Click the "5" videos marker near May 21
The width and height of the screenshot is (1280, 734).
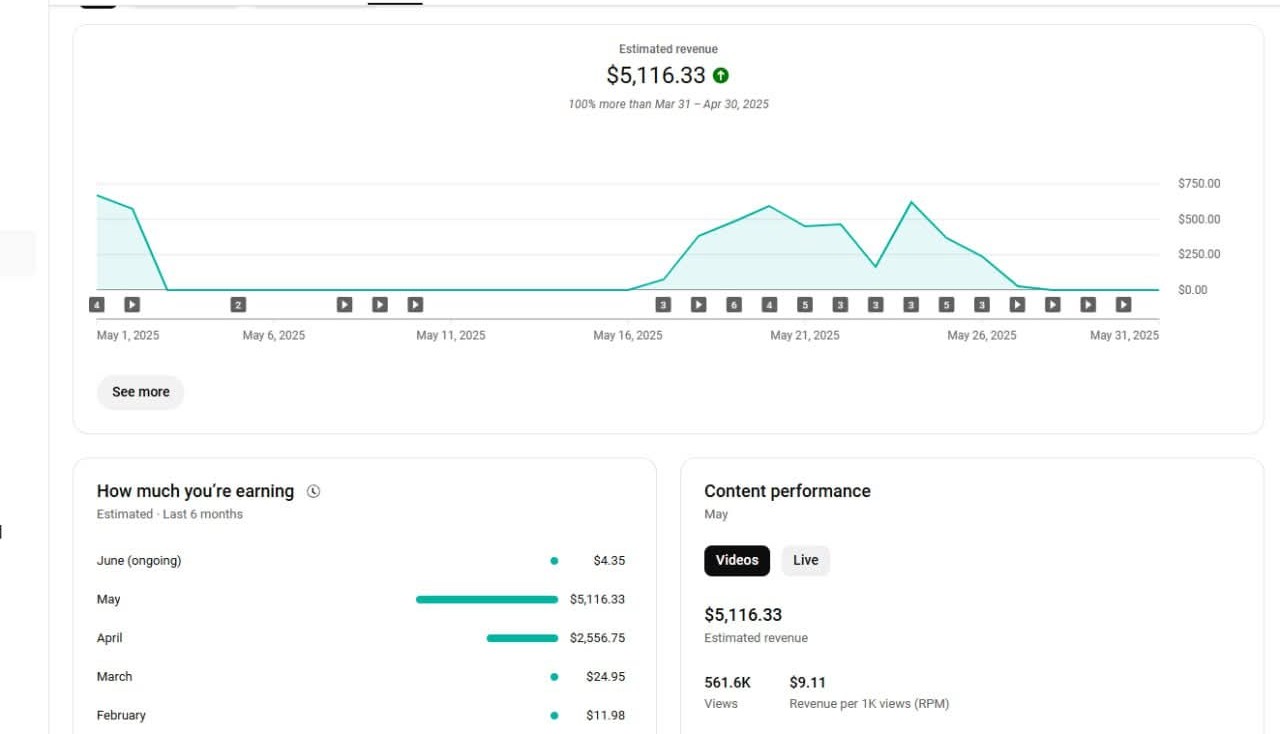(x=805, y=304)
